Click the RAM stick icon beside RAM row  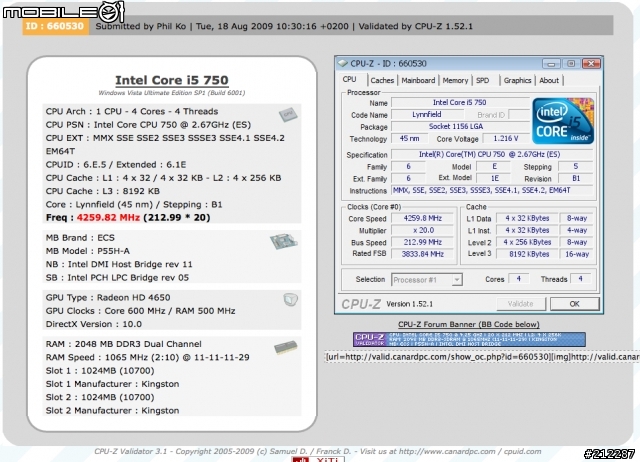(285, 347)
